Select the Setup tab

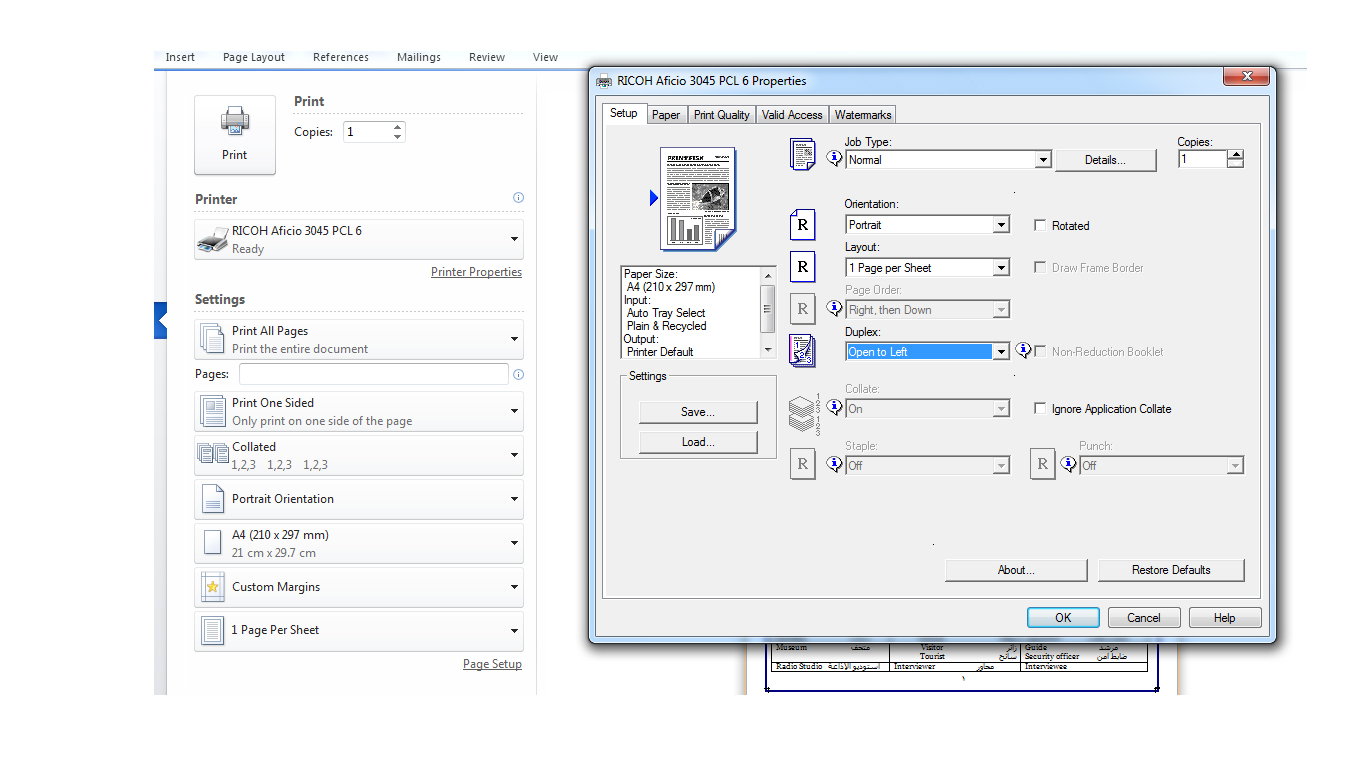click(624, 113)
